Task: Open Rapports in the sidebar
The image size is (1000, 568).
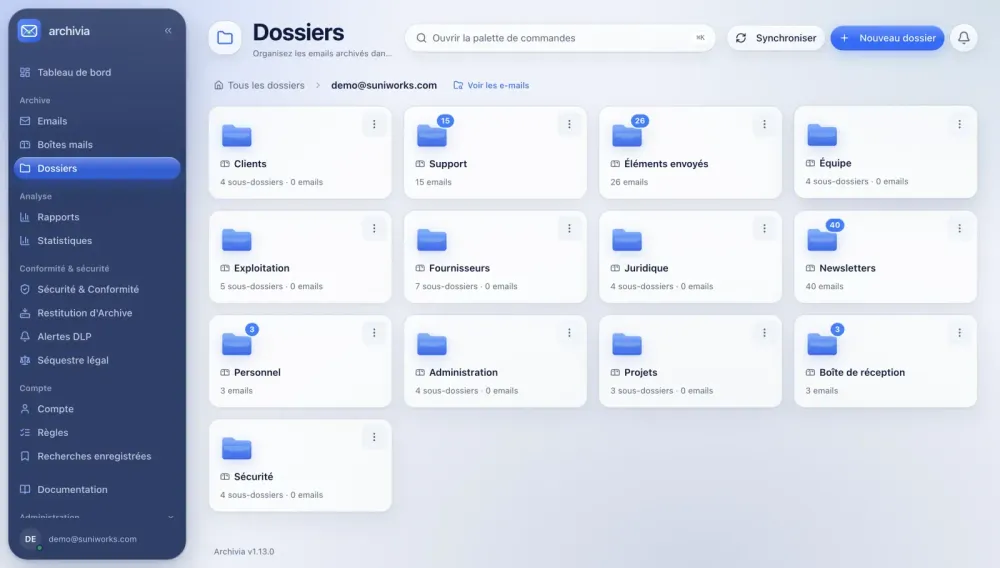Action: (x=97, y=217)
